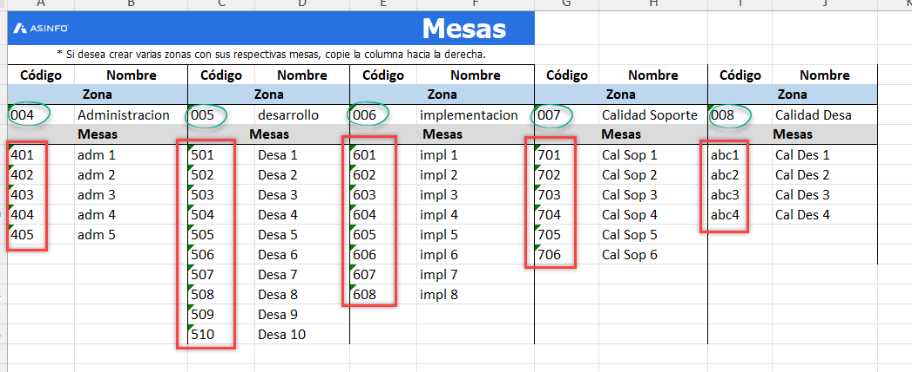
Task: Click mesa code cell 510
Action: (221, 334)
